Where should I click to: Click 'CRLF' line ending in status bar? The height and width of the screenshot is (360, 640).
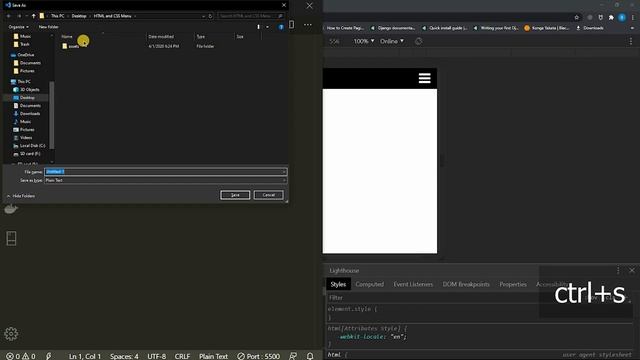[182, 356]
